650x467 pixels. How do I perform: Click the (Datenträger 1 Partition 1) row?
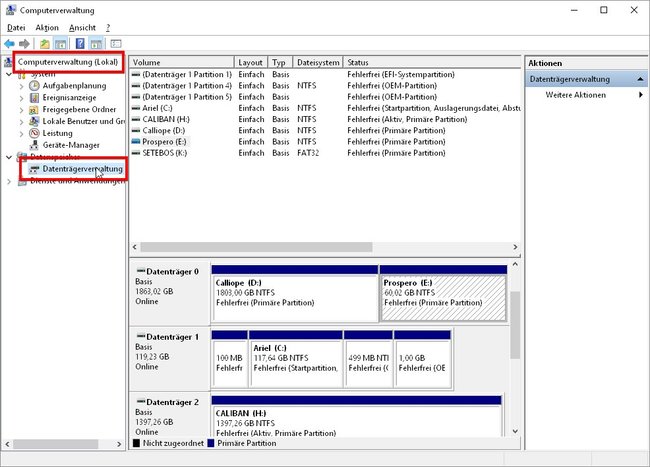[x=325, y=75]
